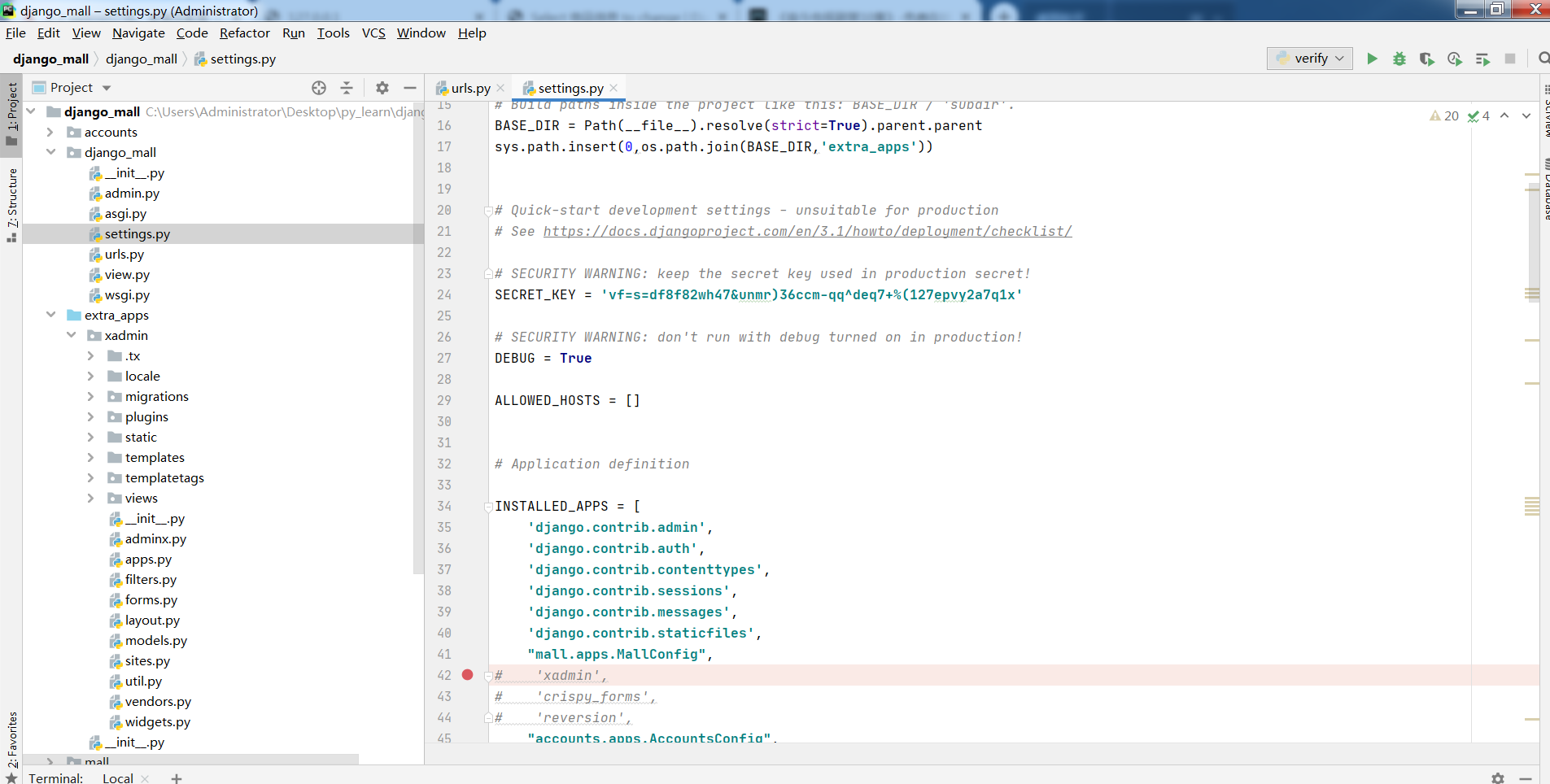Close the Local terminal tab
The width and height of the screenshot is (1550, 784).
coord(146,778)
